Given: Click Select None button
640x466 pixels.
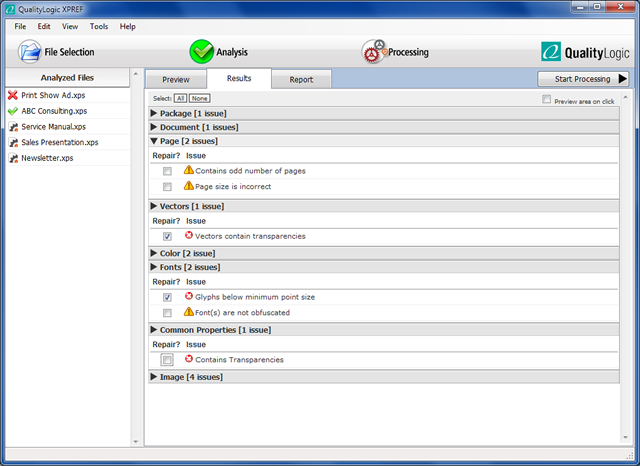Looking at the screenshot, I should click(200, 98).
